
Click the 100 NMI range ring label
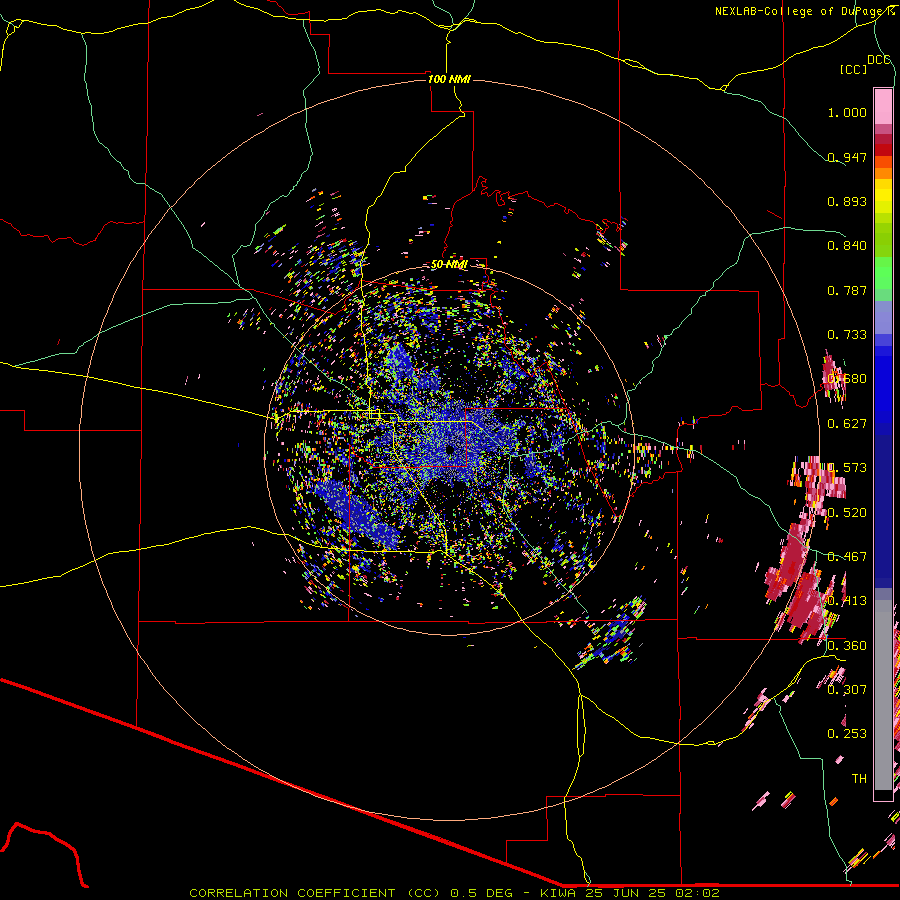point(449,79)
